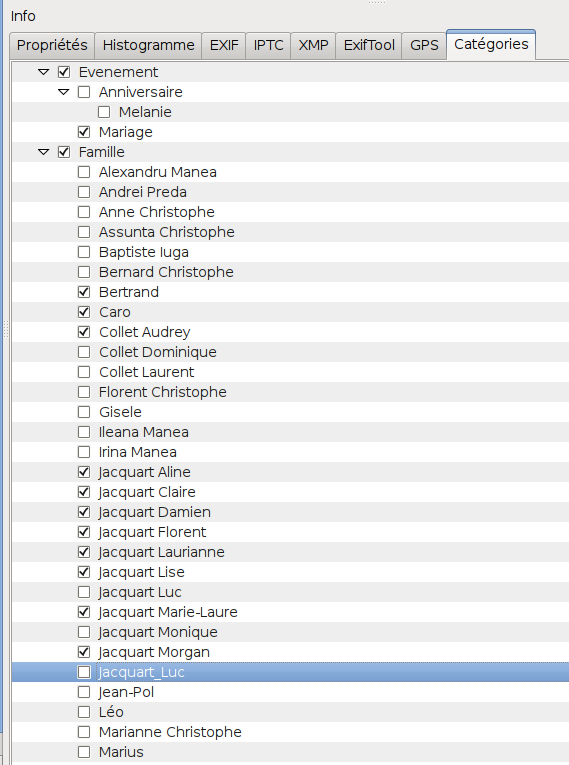This screenshot has width=569, height=765.
Task: Uncheck the Mariage checkbox
Action: (x=84, y=132)
